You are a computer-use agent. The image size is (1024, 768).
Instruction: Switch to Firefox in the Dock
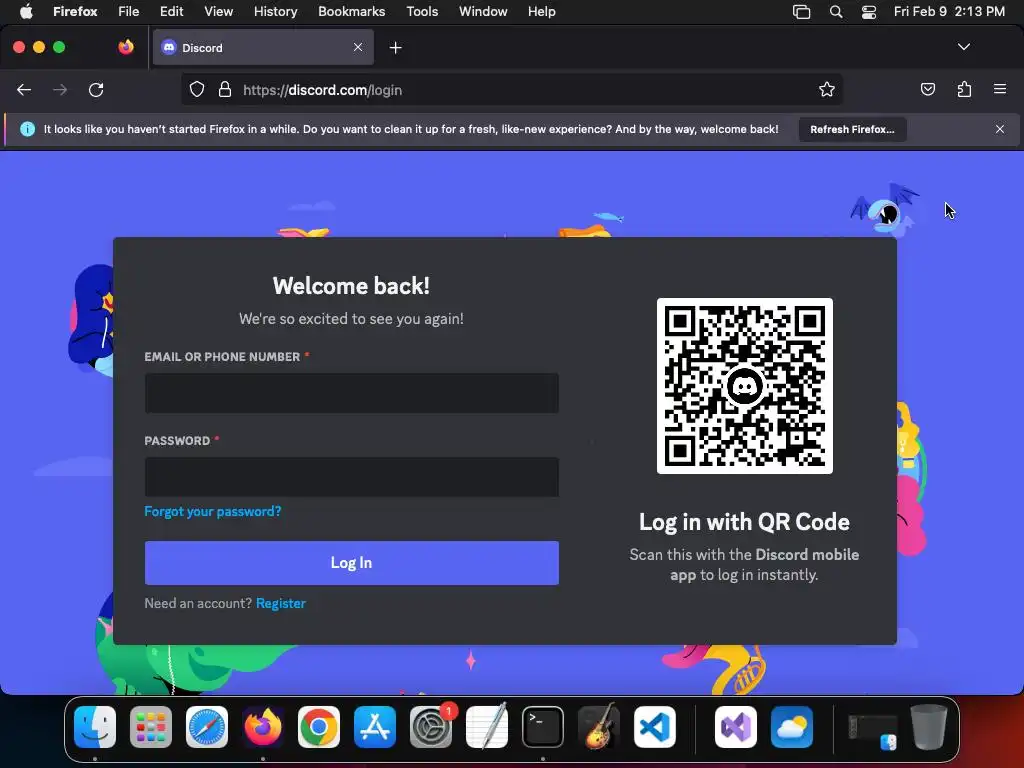[x=263, y=727]
